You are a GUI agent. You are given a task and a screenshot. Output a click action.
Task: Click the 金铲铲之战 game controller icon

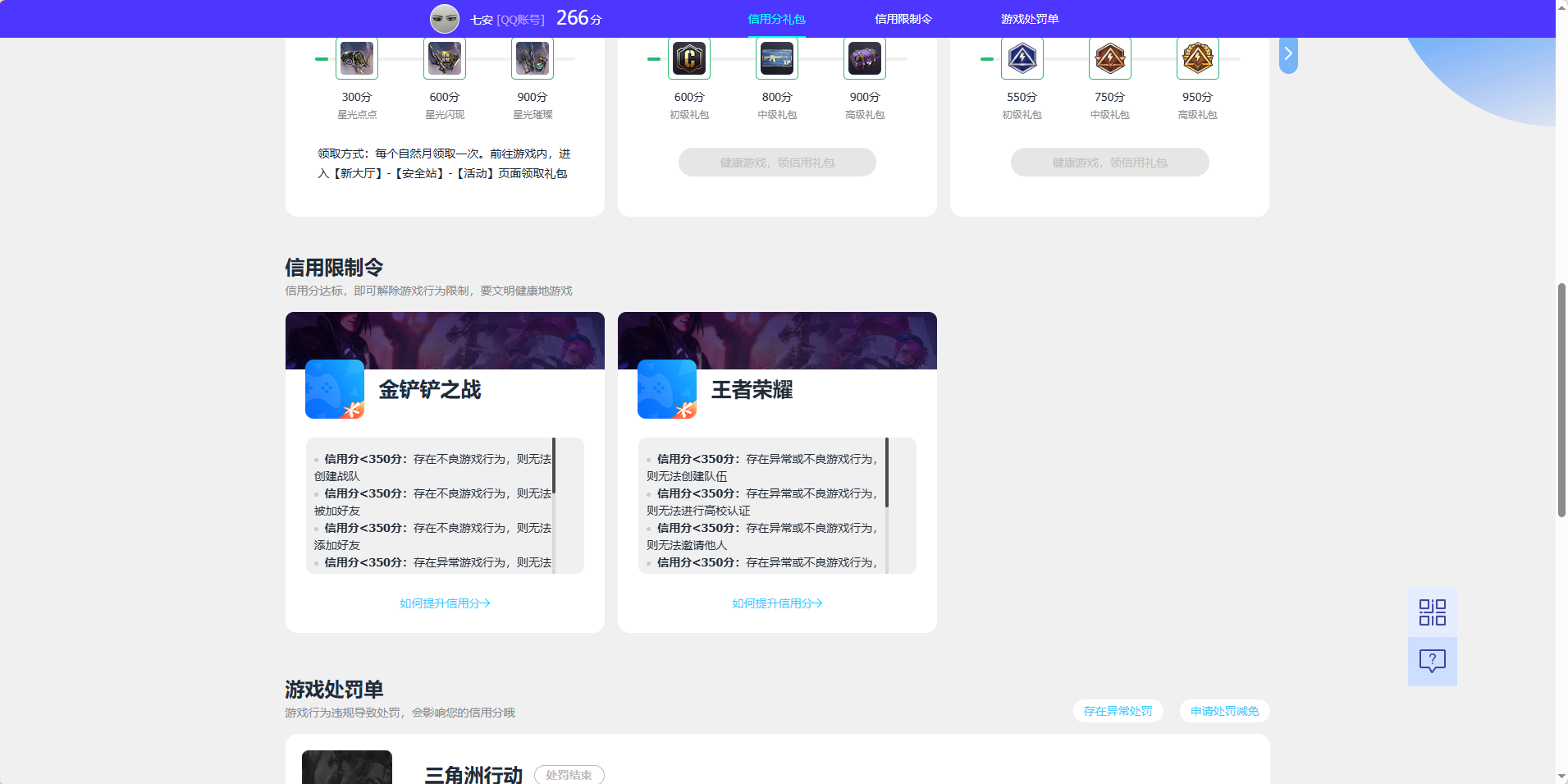tap(335, 389)
